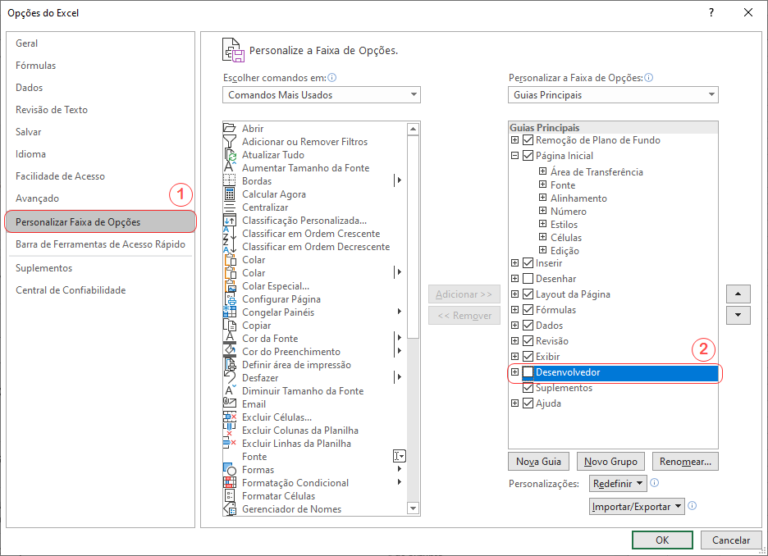Screen dimensions: 768x556
Task: Click the Desfazer undo icon
Action: pos(229,378)
